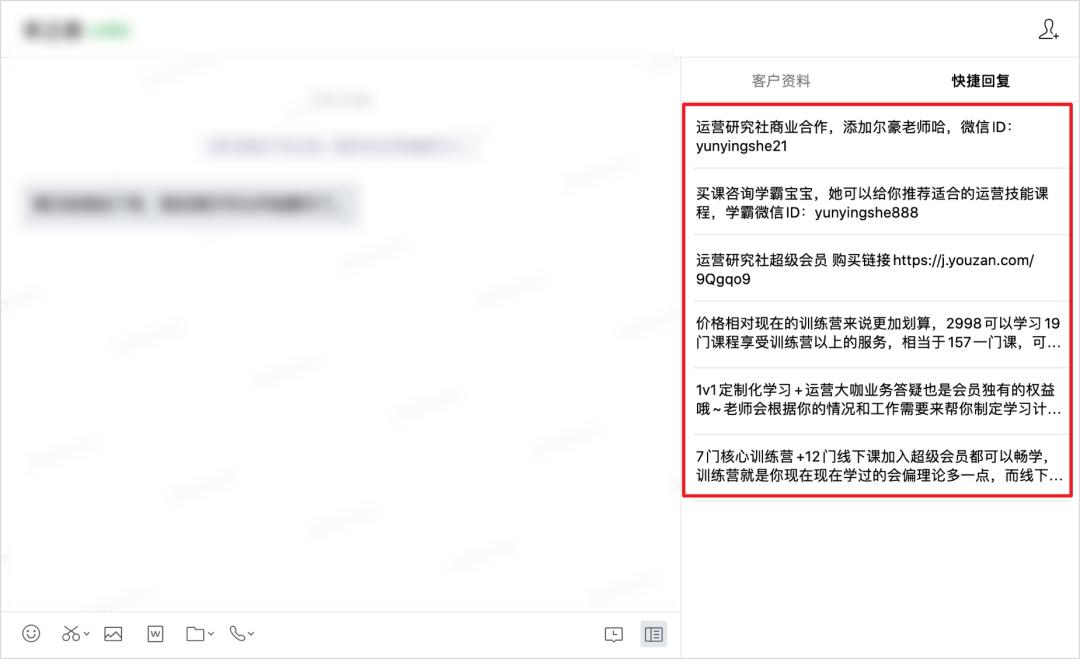Expand the folder options arrow
This screenshot has height=659, width=1080.
[x=211, y=634]
